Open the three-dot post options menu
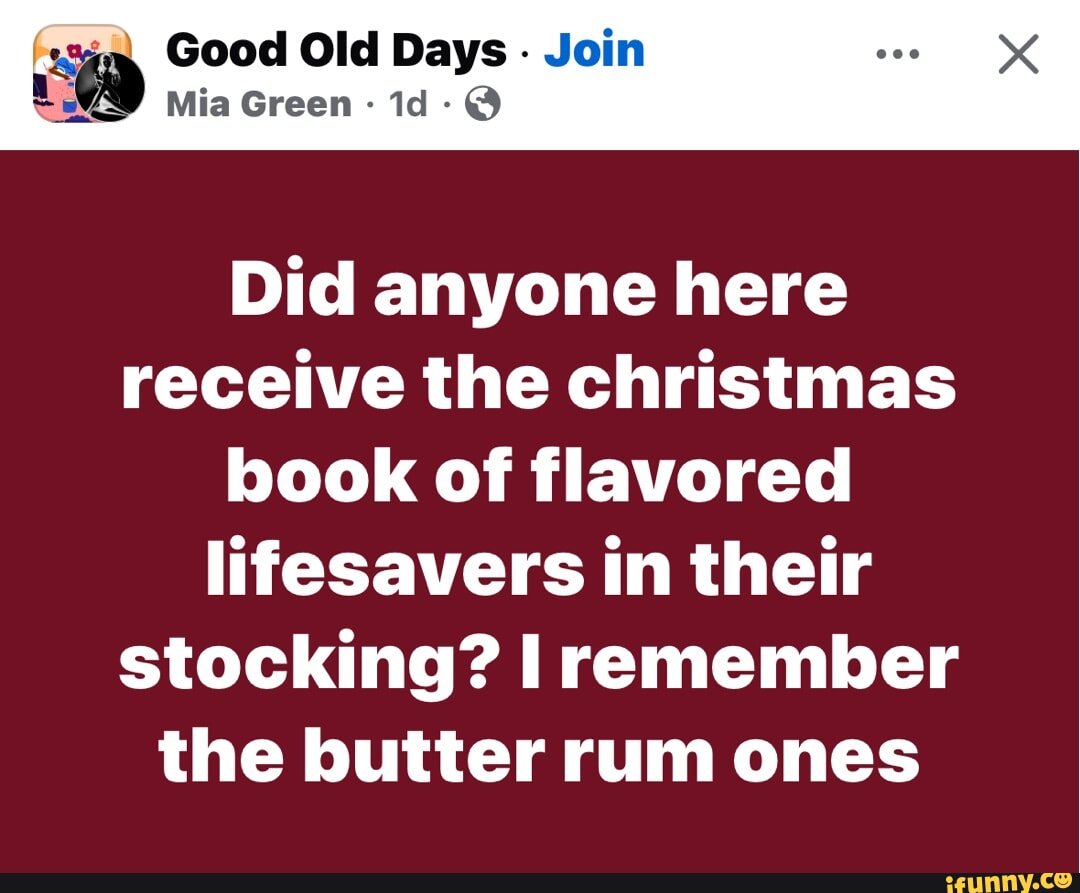 897,54
